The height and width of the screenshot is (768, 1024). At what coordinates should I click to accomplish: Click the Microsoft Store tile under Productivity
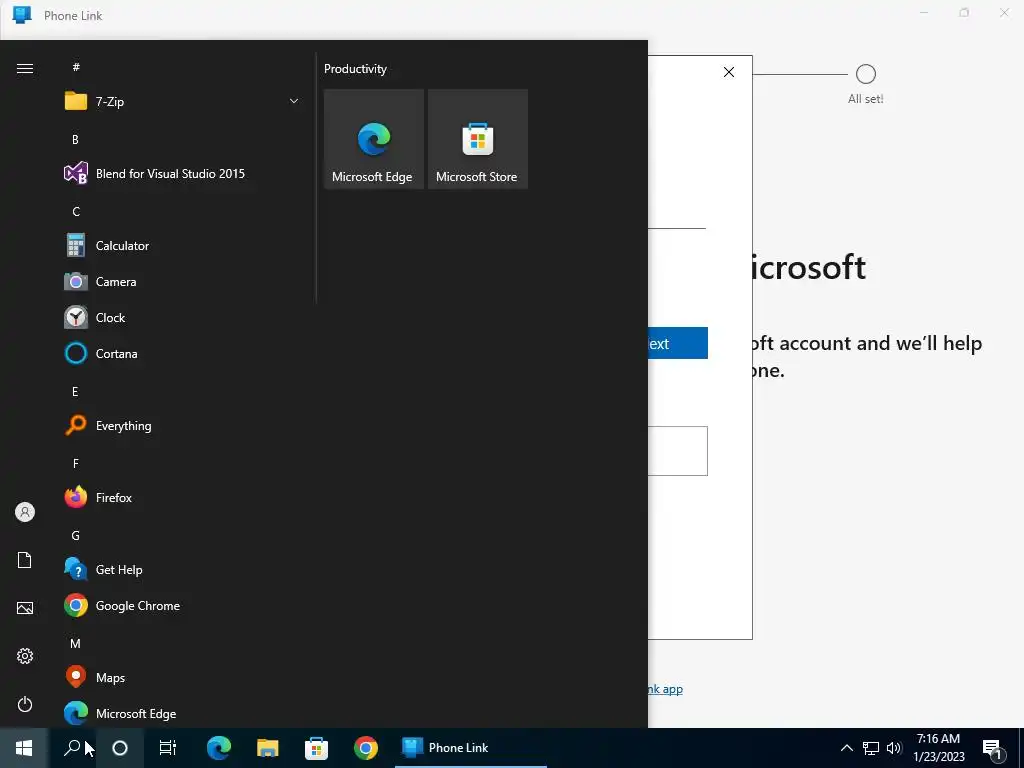(477, 139)
